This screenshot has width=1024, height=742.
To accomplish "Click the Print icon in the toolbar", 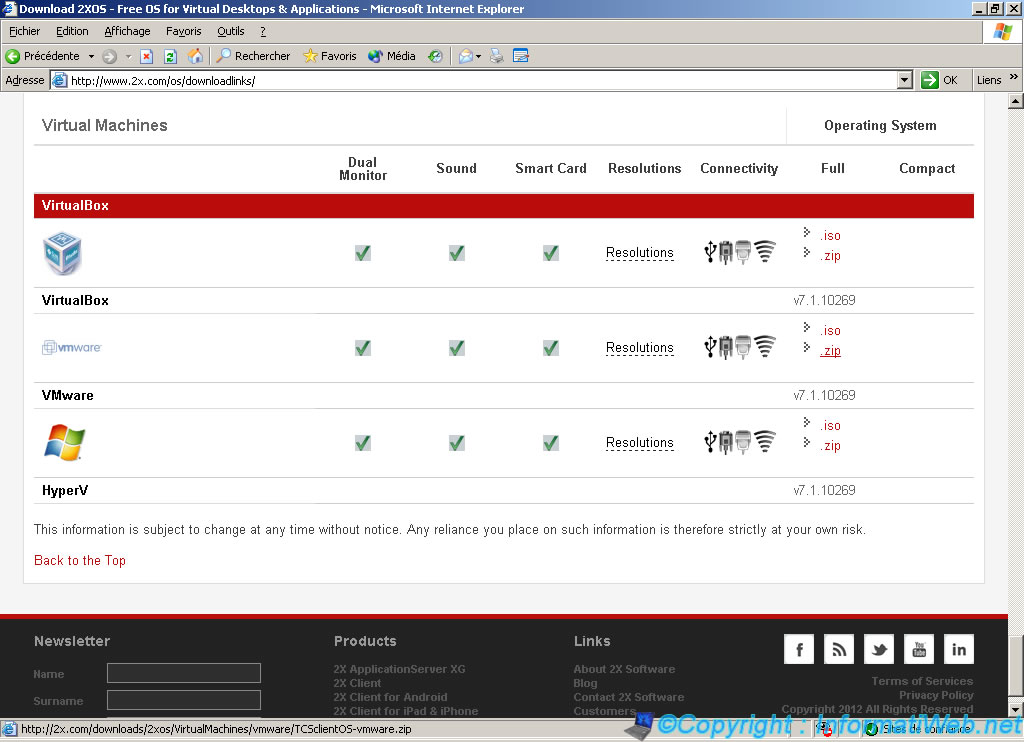I will click(x=497, y=56).
